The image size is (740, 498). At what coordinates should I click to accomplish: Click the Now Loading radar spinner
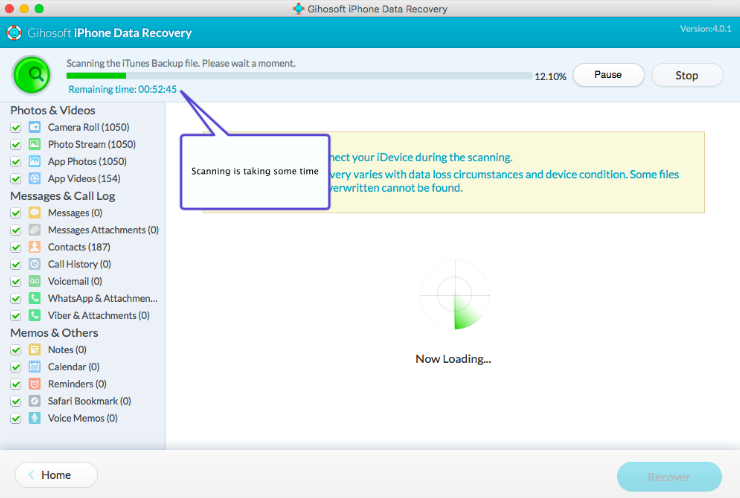pyautogui.click(x=454, y=294)
